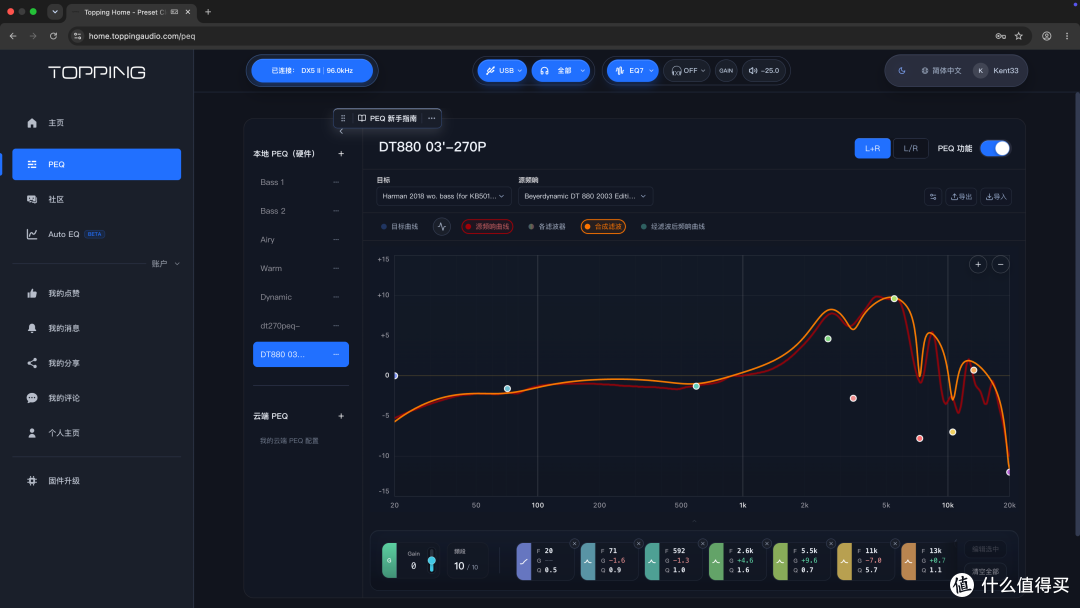This screenshot has height=608, width=1080.
Task: Open filter settings sliders icon
Action: tap(933, 197)
